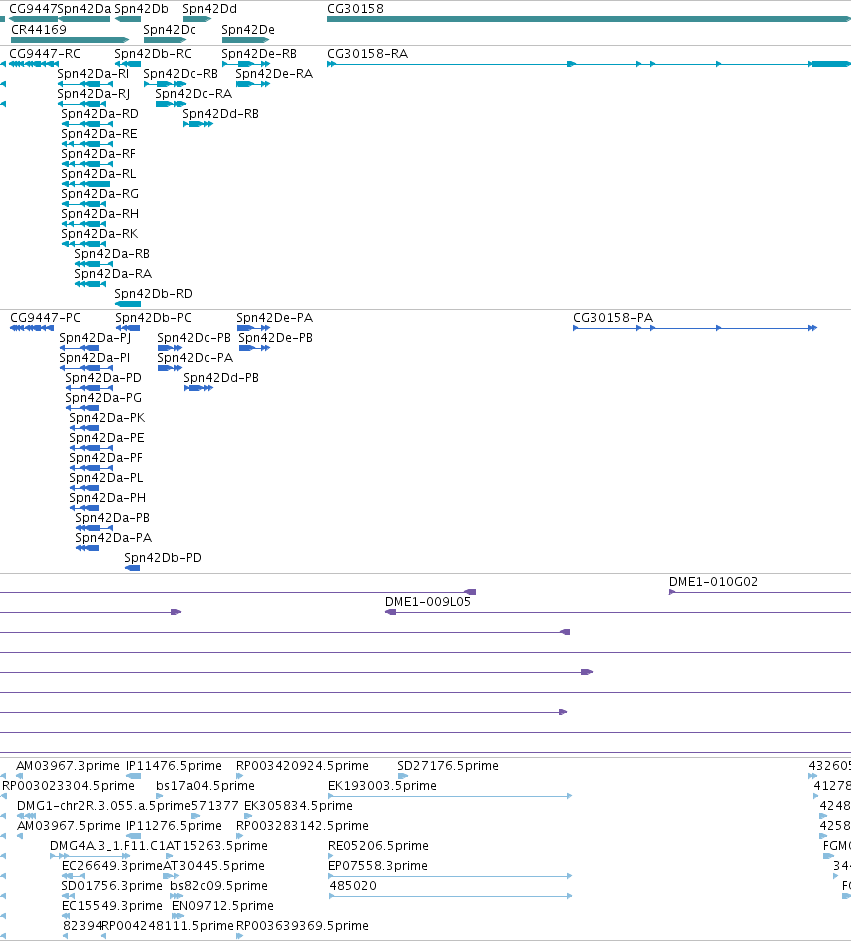Open protein Spn42Da-PI
Image resolution: width=851 pixels, height=941 pixels.
pyautogui.click(x=94, y=358)
